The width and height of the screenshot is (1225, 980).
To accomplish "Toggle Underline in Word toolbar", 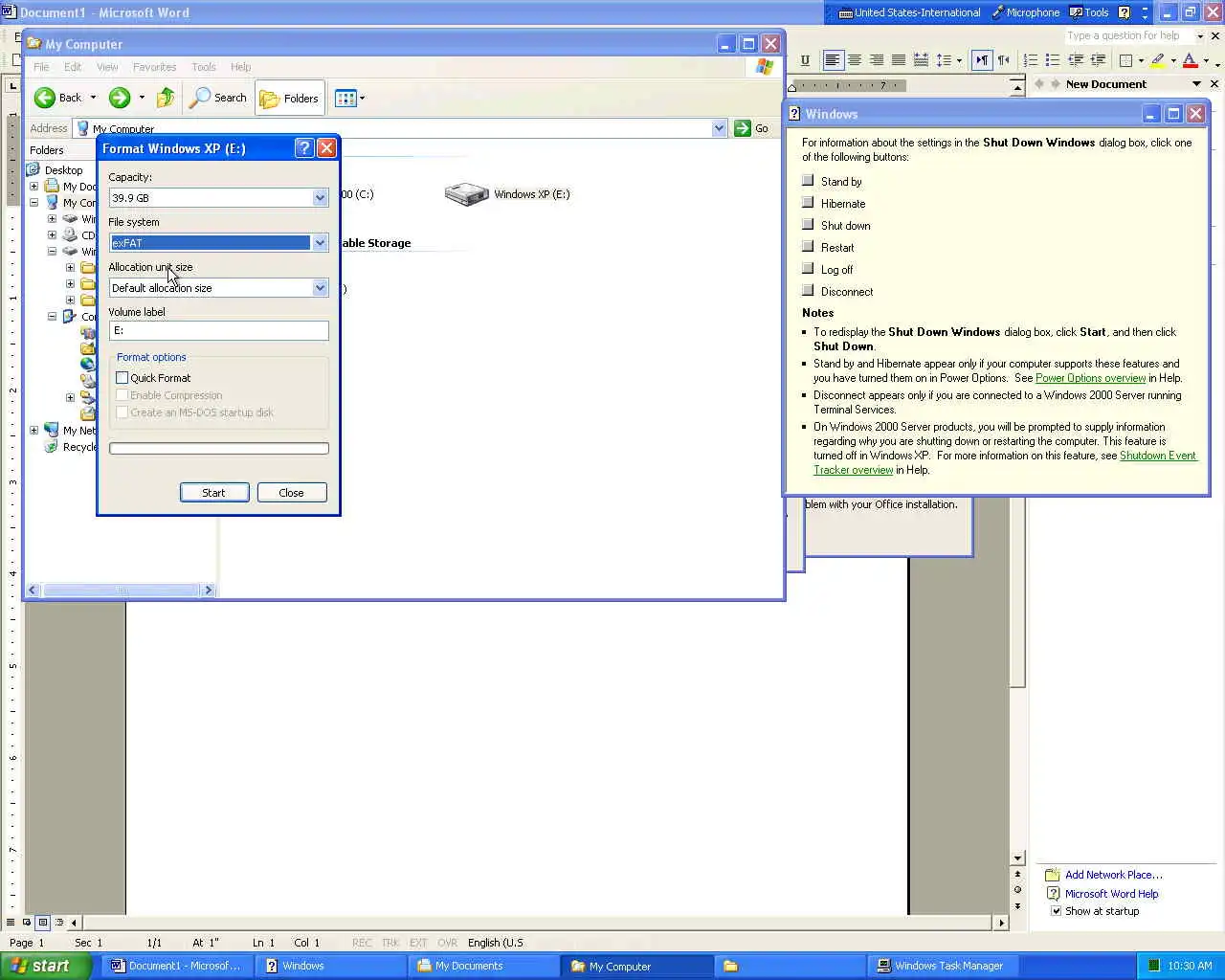I will coord(805,60).
